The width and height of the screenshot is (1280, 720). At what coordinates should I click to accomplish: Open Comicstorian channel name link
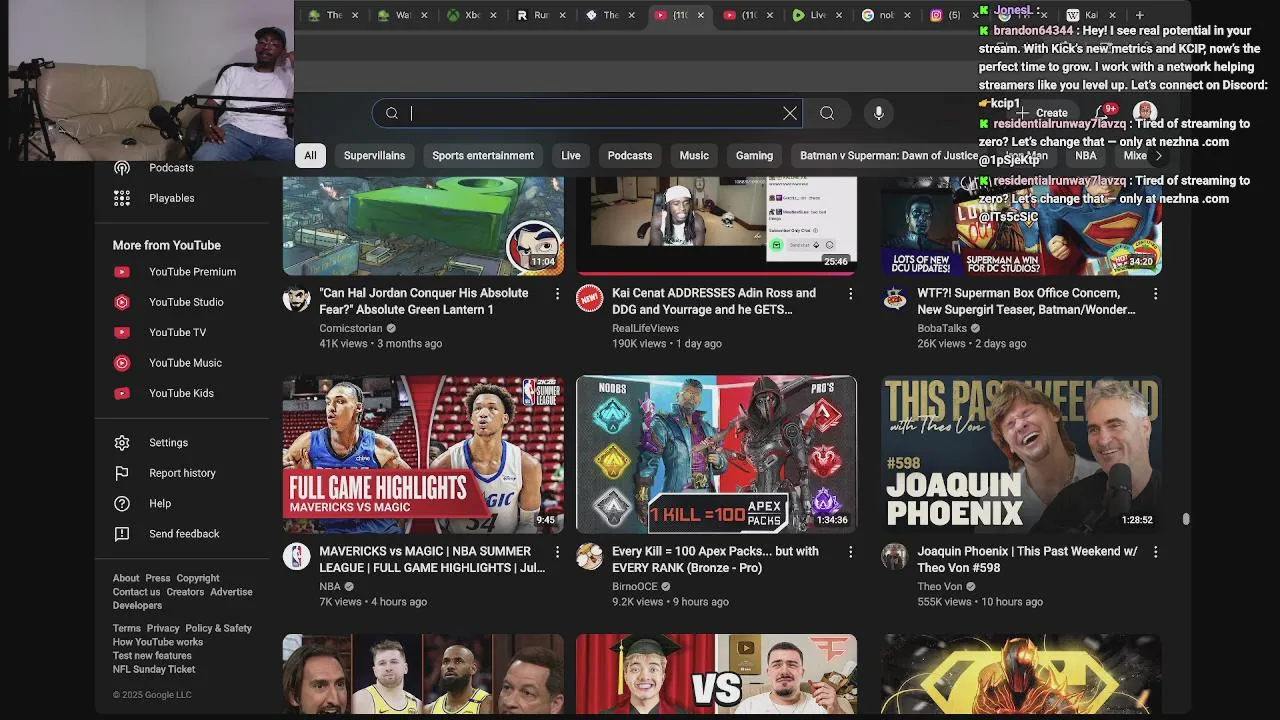351,328
